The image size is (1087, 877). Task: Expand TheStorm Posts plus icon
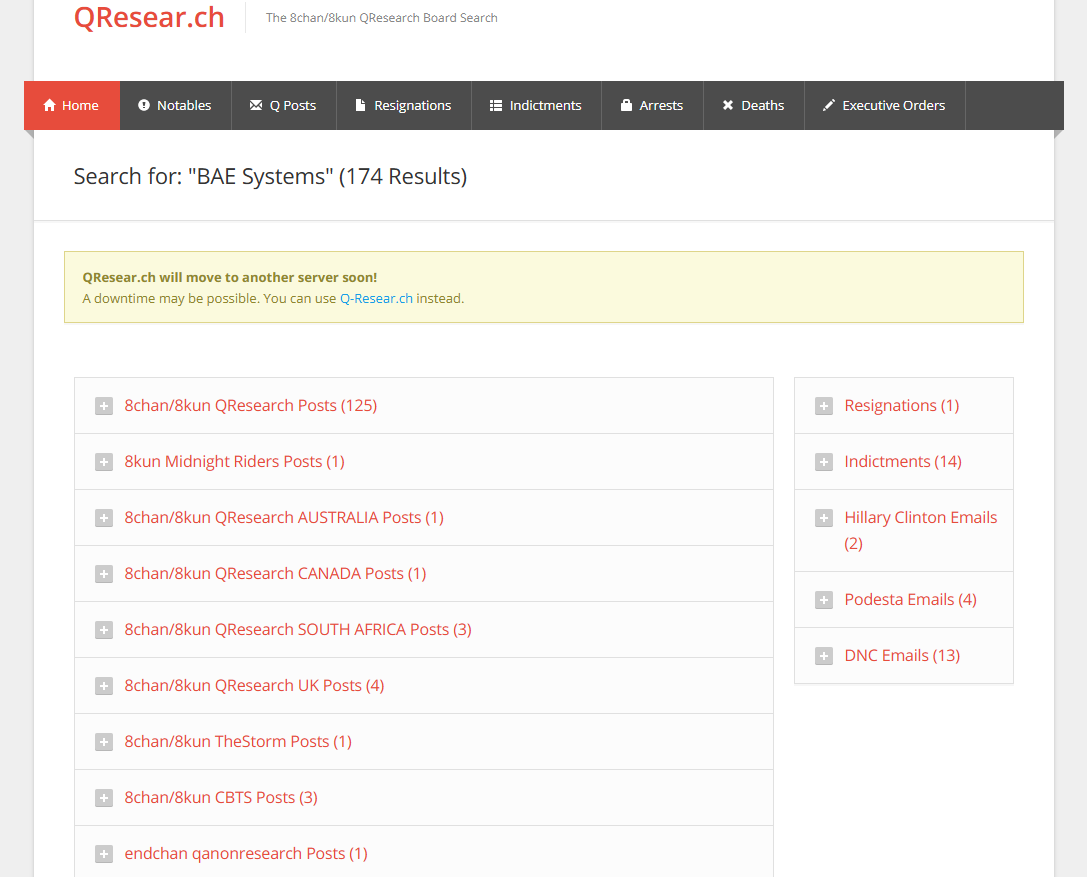coord(104,743)
